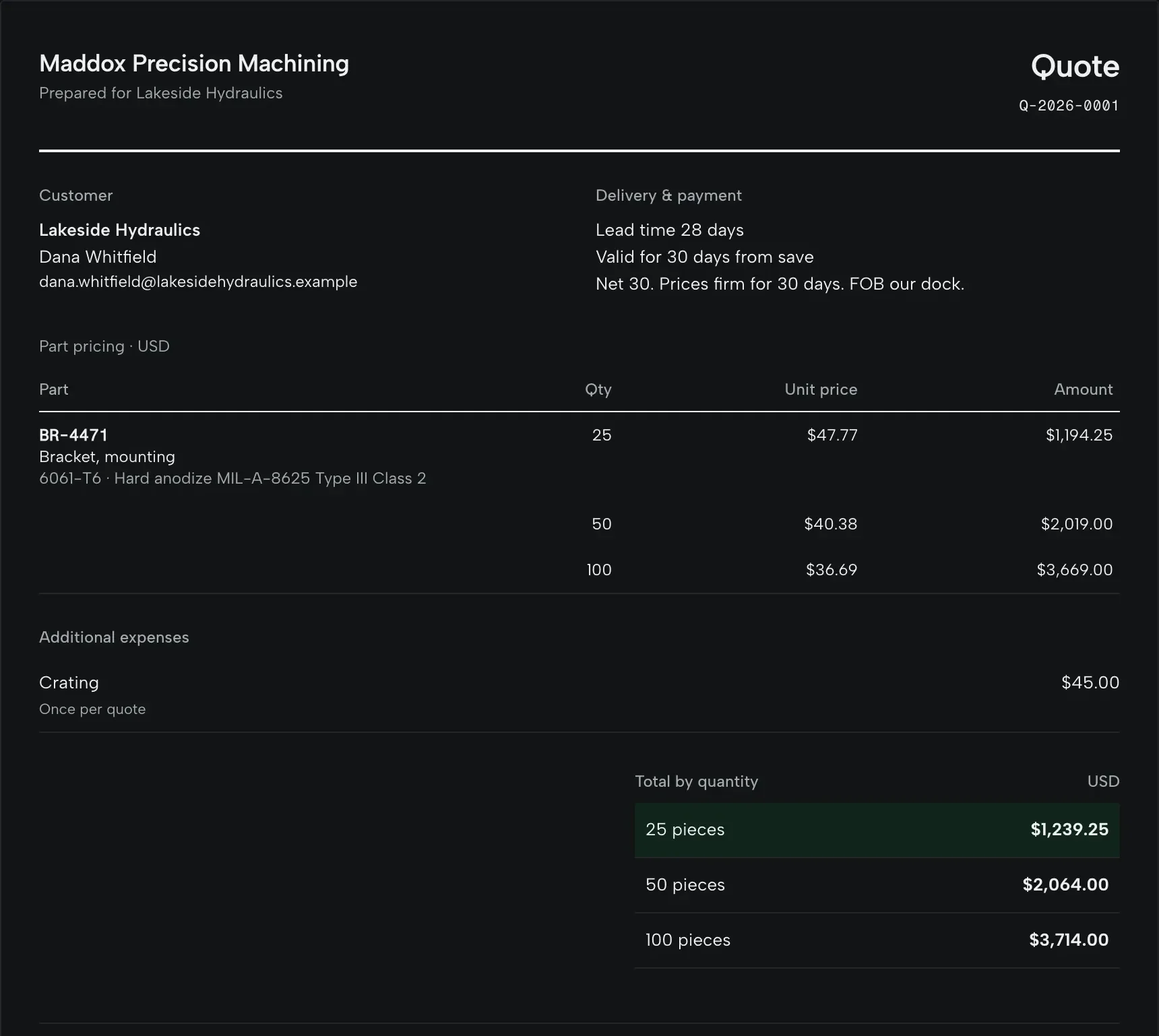Select the part number BR-4471
The image size is (1159, 1036).
[x=73, y=435]
